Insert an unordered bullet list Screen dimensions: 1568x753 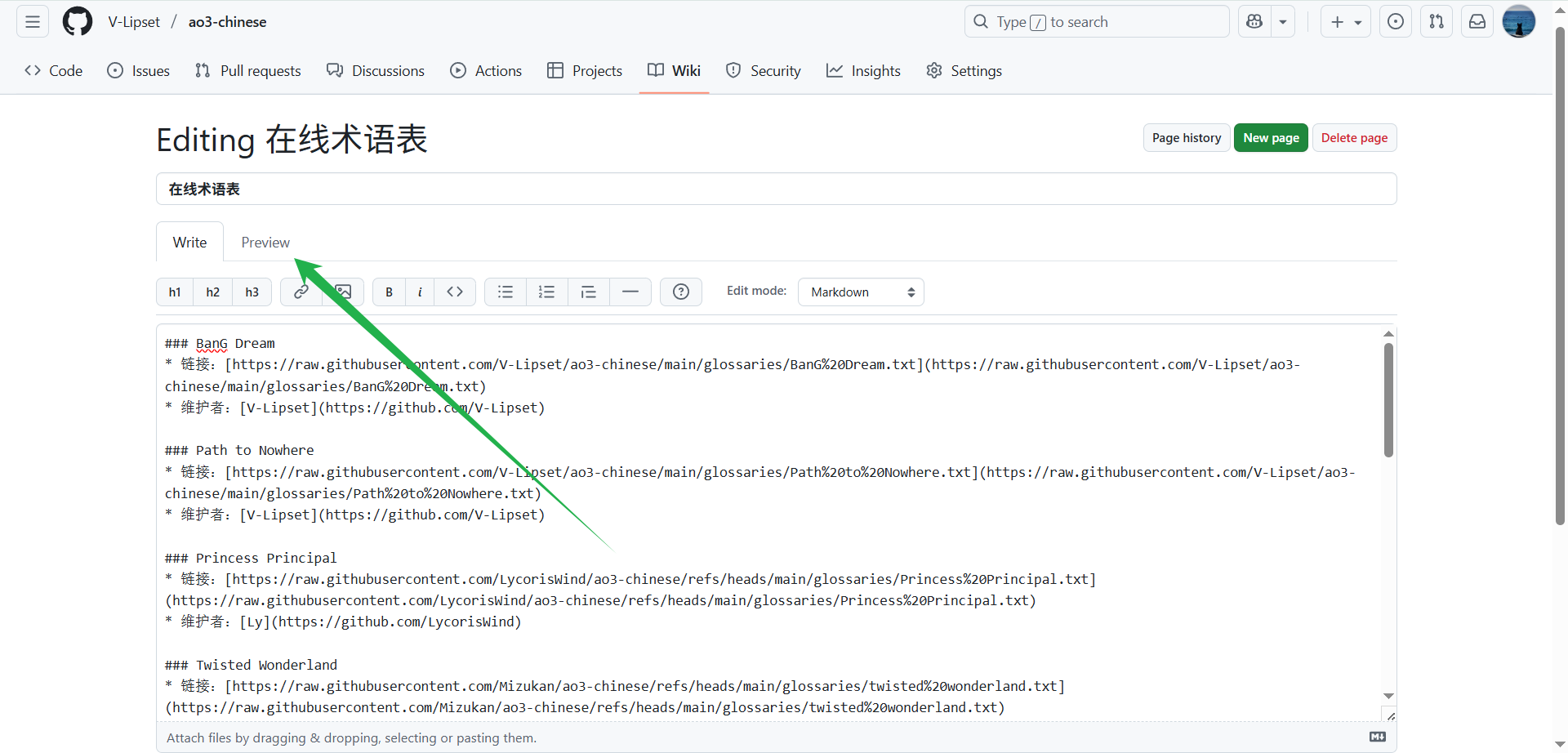pos(506,292)
